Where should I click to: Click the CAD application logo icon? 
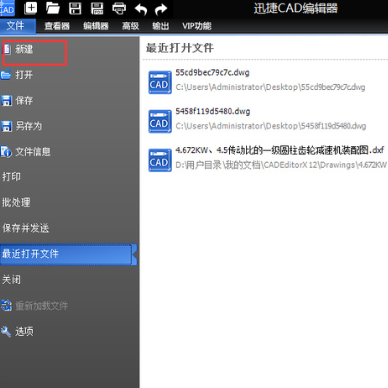pyautogui.click(x=7, y=8)
